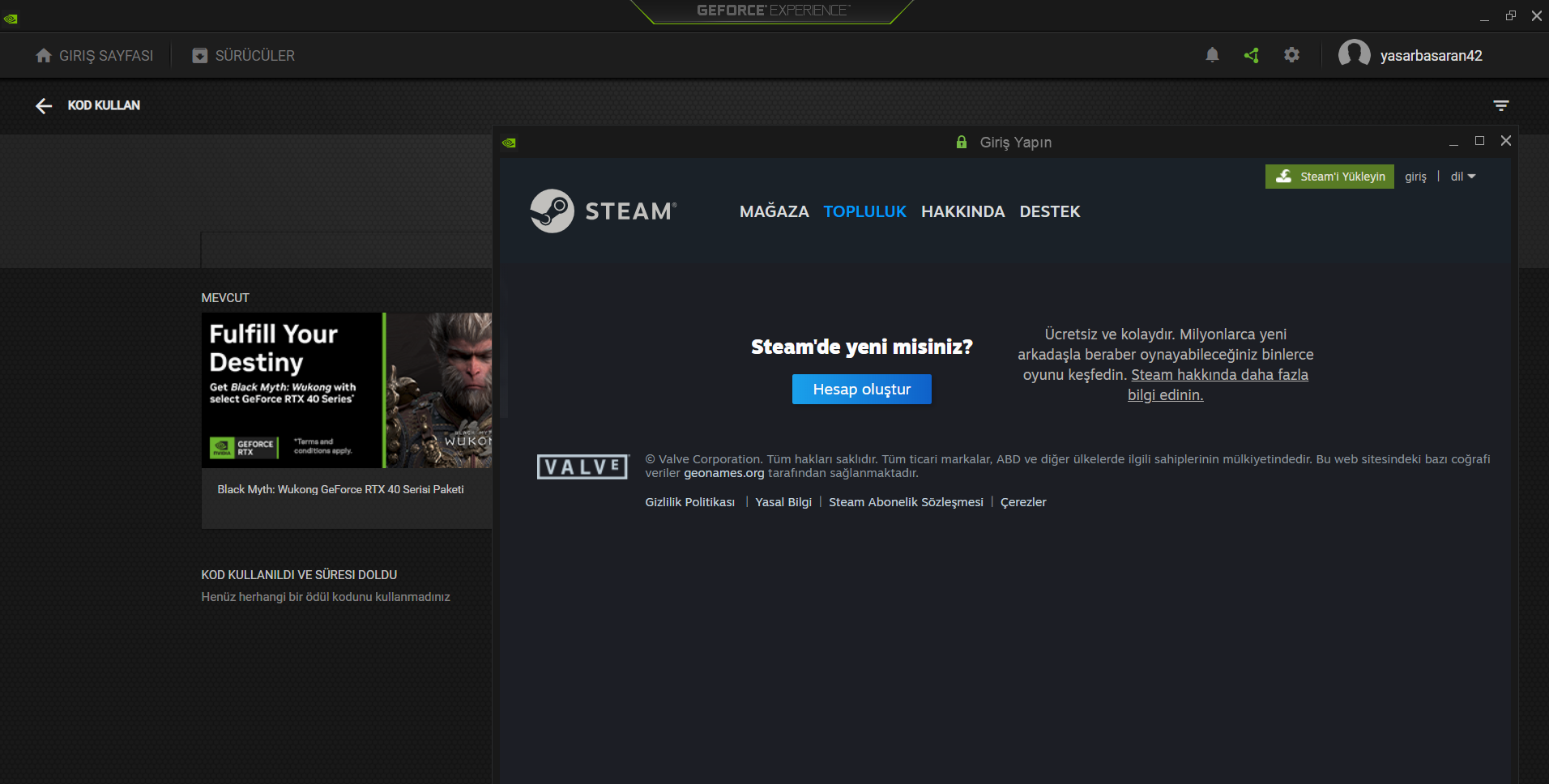Select TOPLULUK in Steam menu
This screenshot has width=1549, height=784.
pyautogui.click(x=864, y=211)
